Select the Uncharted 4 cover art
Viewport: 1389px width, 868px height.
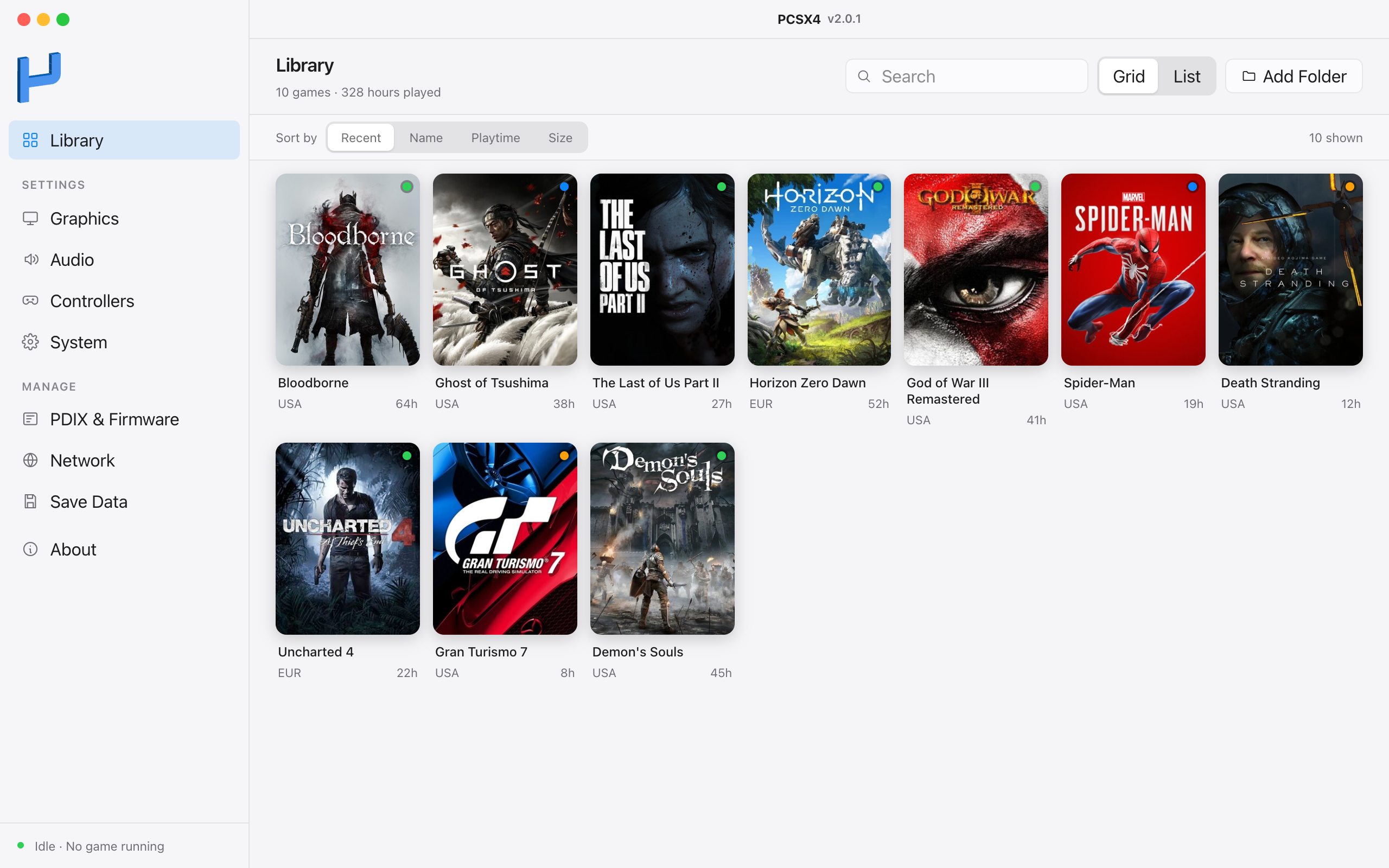pyautogui.click(x=347, y=539)
